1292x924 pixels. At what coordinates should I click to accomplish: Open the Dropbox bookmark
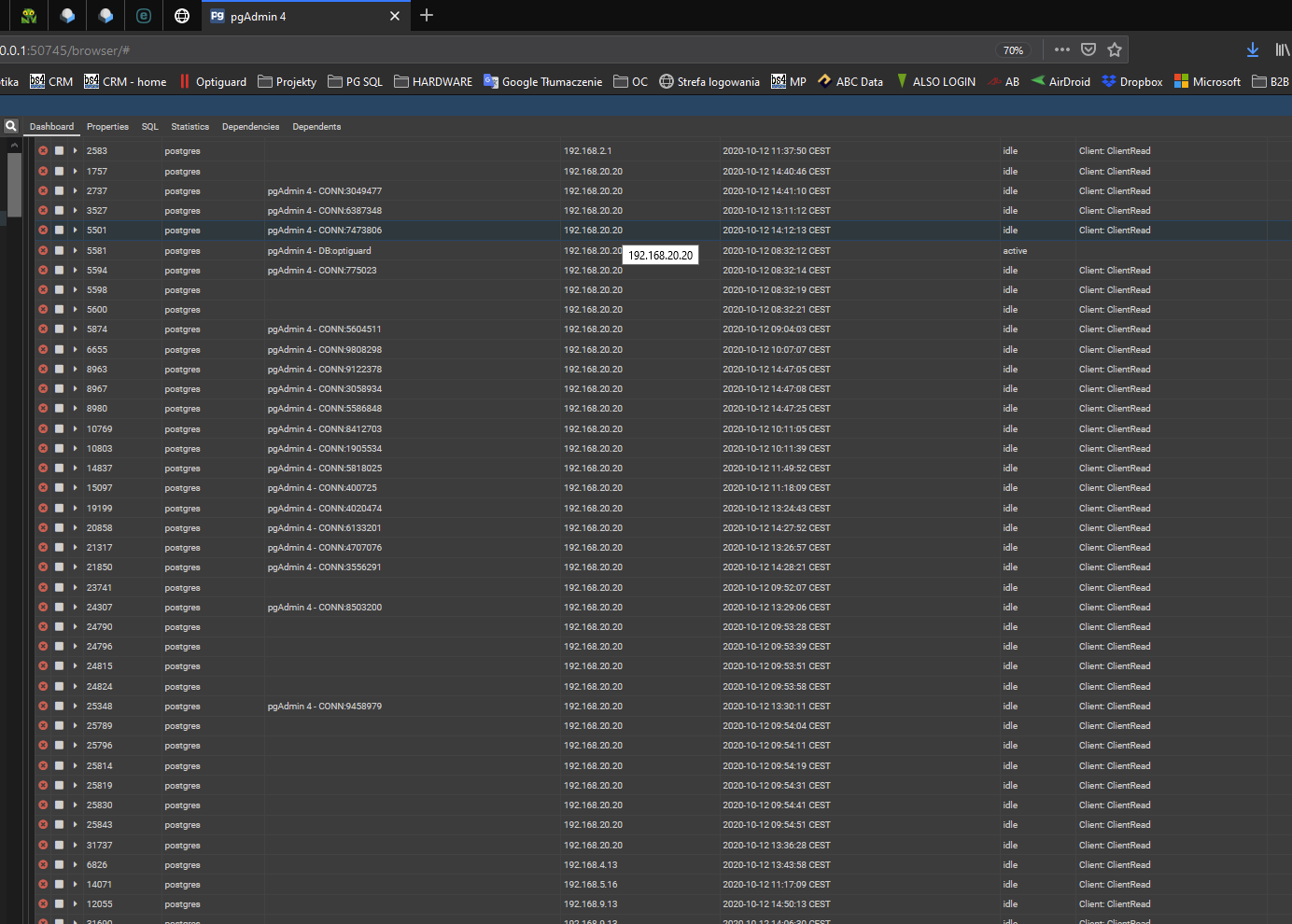(x=1132, y=81)
